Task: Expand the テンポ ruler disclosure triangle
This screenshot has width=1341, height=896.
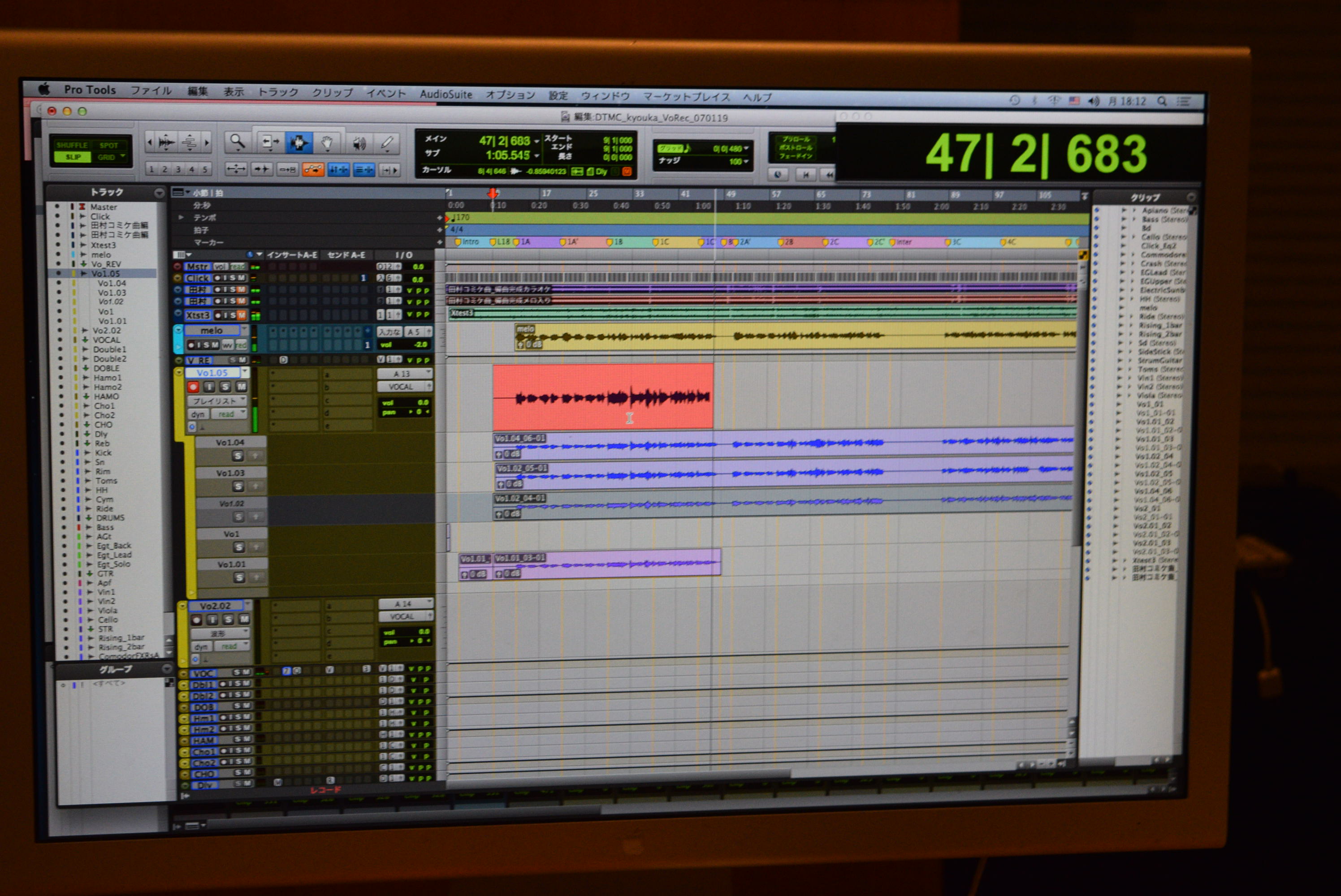Action: [x=181, y=217]
